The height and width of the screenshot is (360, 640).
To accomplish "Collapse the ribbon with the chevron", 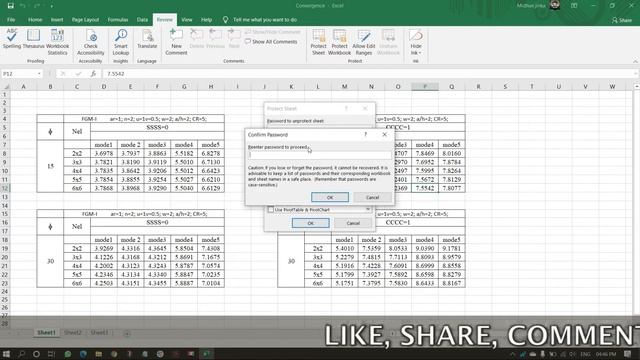I will 635,61.
